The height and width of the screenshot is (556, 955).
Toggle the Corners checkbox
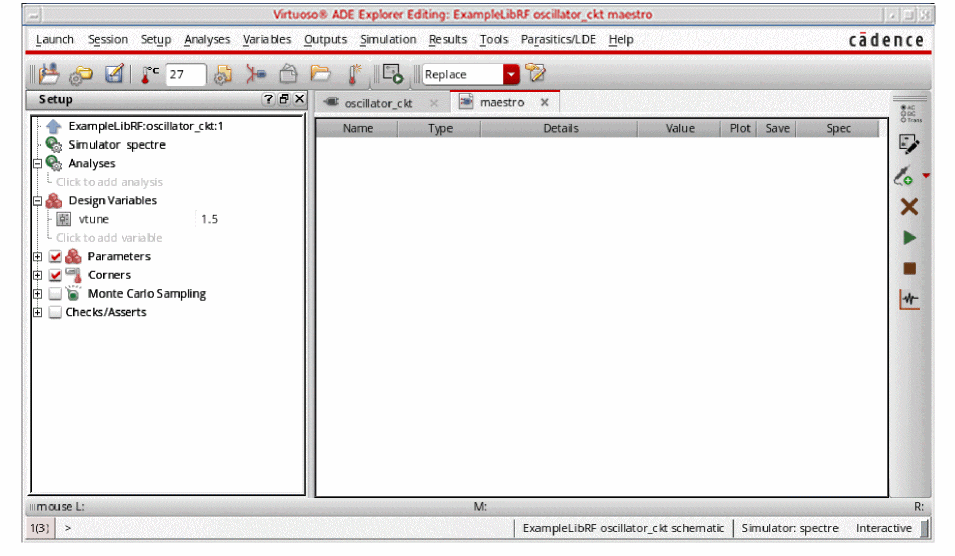click(55, 275)
